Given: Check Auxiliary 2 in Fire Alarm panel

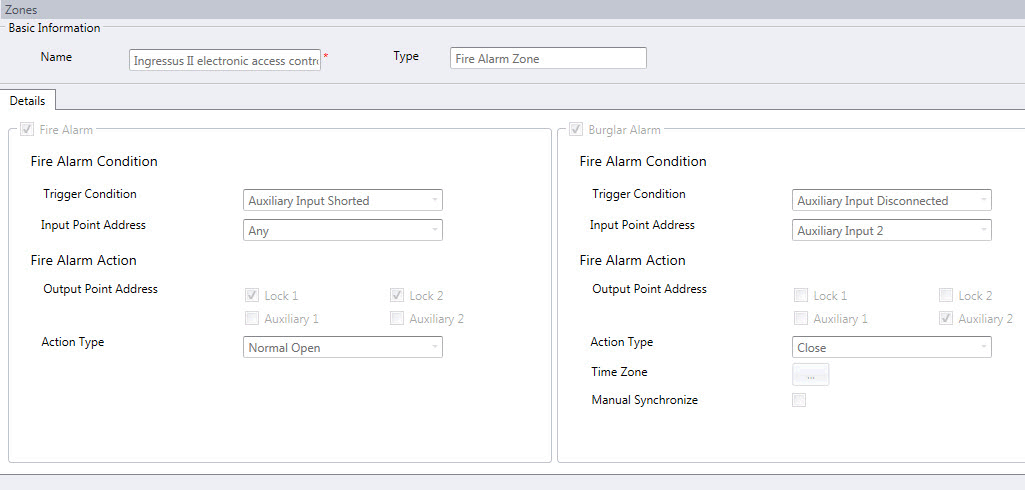Looking at the screenshot, I should tap(397, 319).
